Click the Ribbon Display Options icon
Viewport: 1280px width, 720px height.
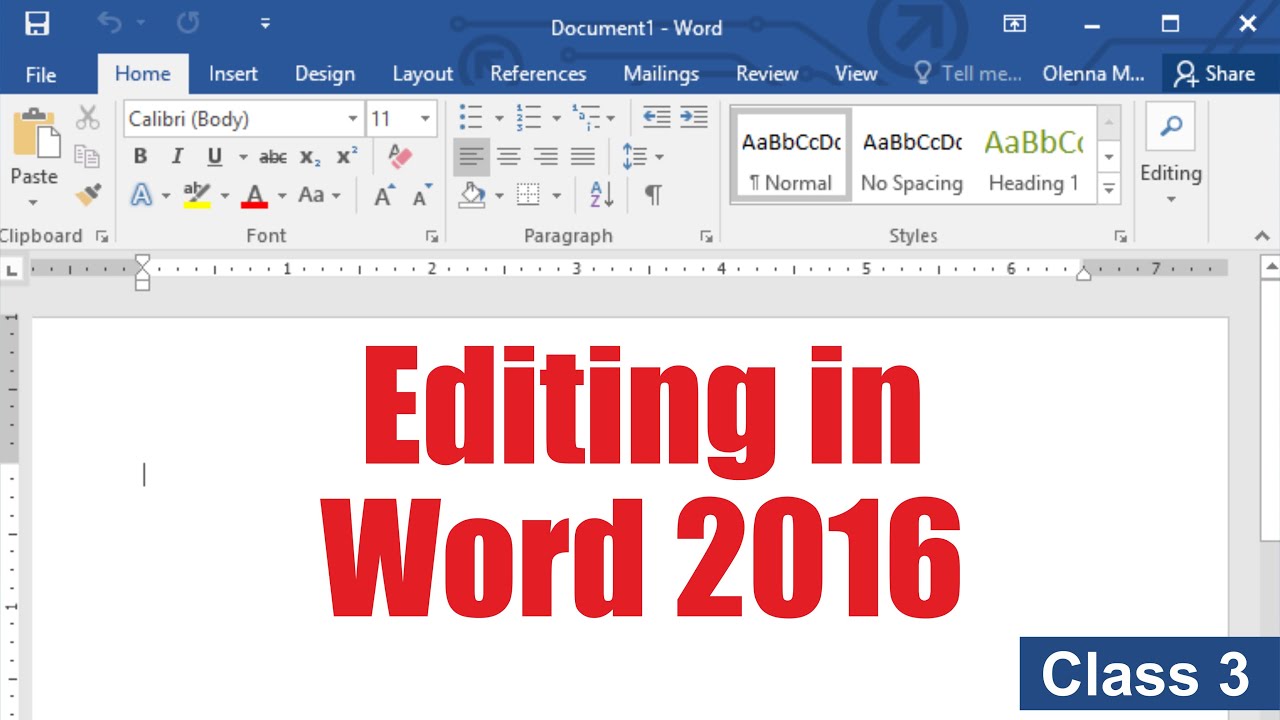(x=1014, y=24)
